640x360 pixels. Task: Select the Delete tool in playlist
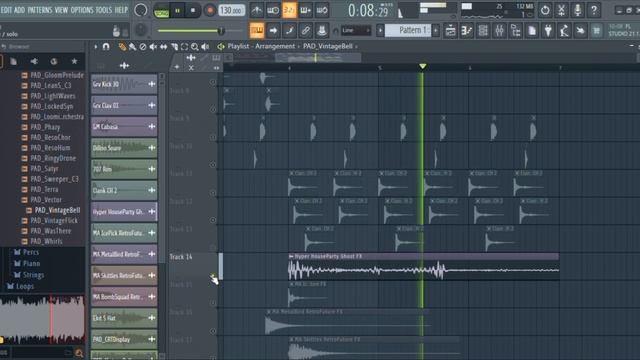point(143,47)
